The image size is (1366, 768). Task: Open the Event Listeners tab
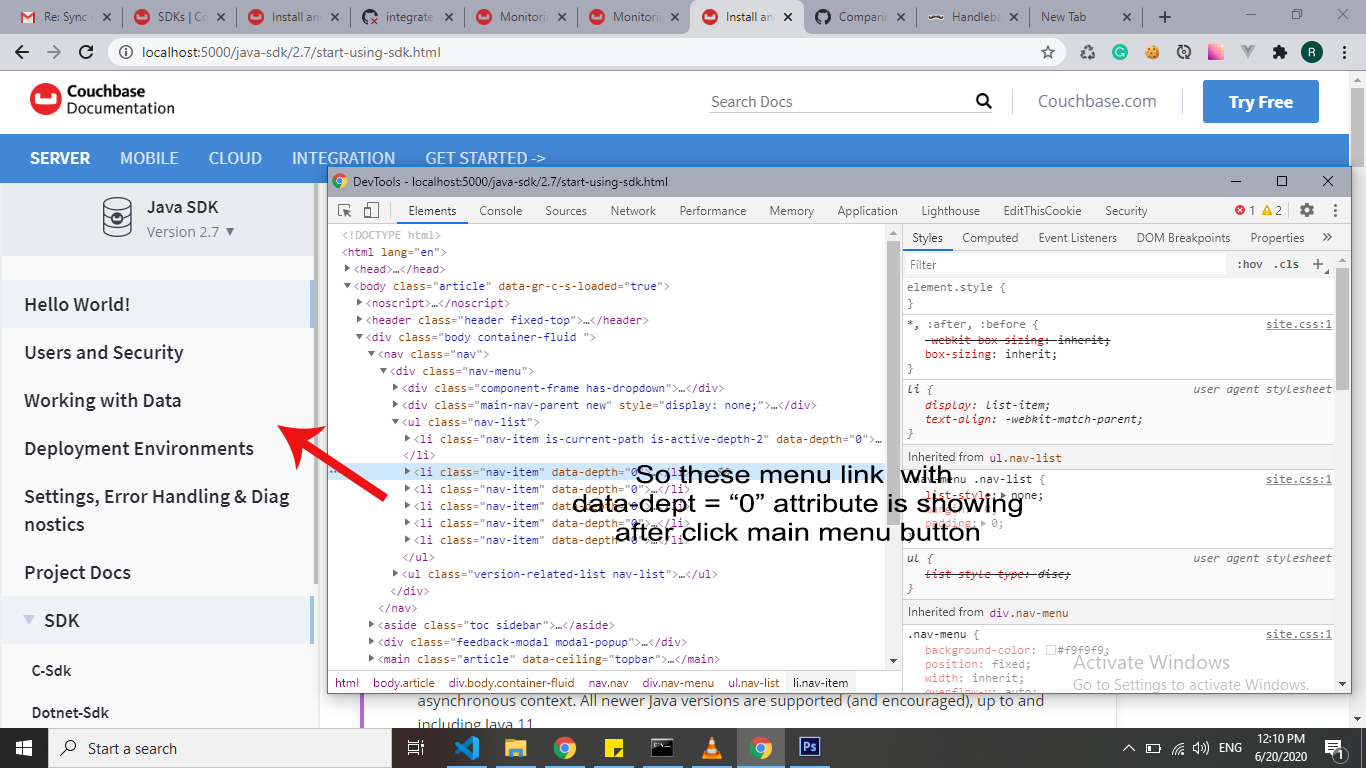click(x=1077, y=238)
